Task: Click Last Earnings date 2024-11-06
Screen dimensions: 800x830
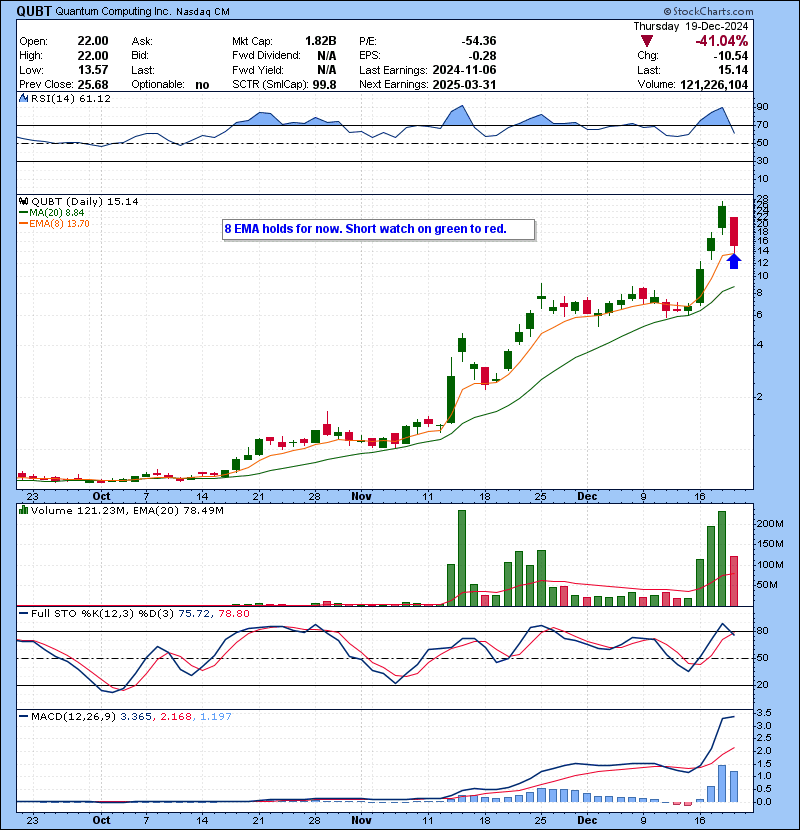Action: pyautogui.click(x=464, y=70)
